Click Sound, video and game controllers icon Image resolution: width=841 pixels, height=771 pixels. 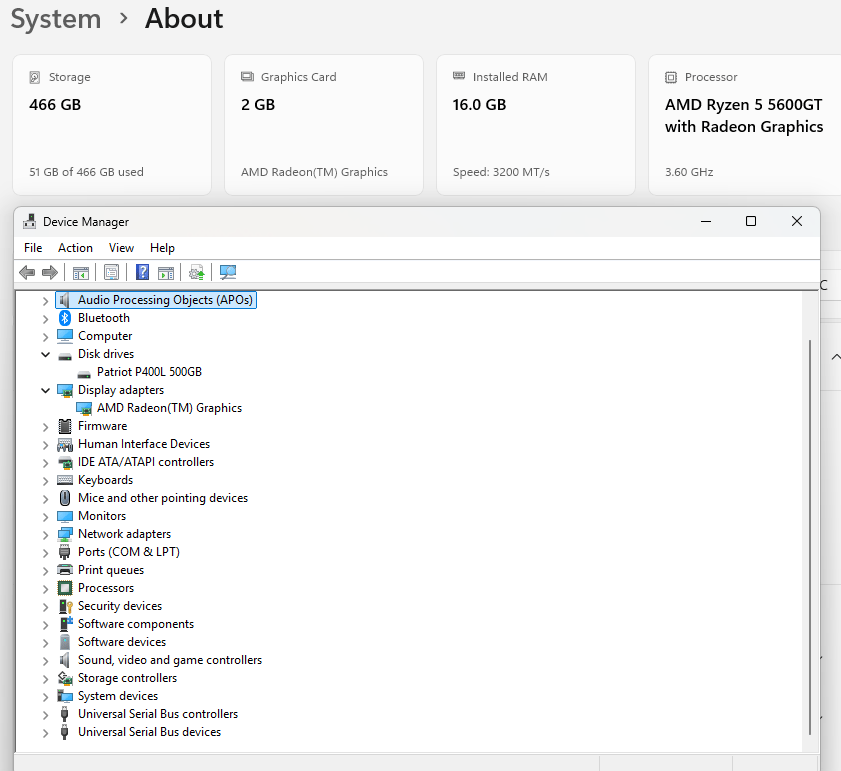pos(65,660)
